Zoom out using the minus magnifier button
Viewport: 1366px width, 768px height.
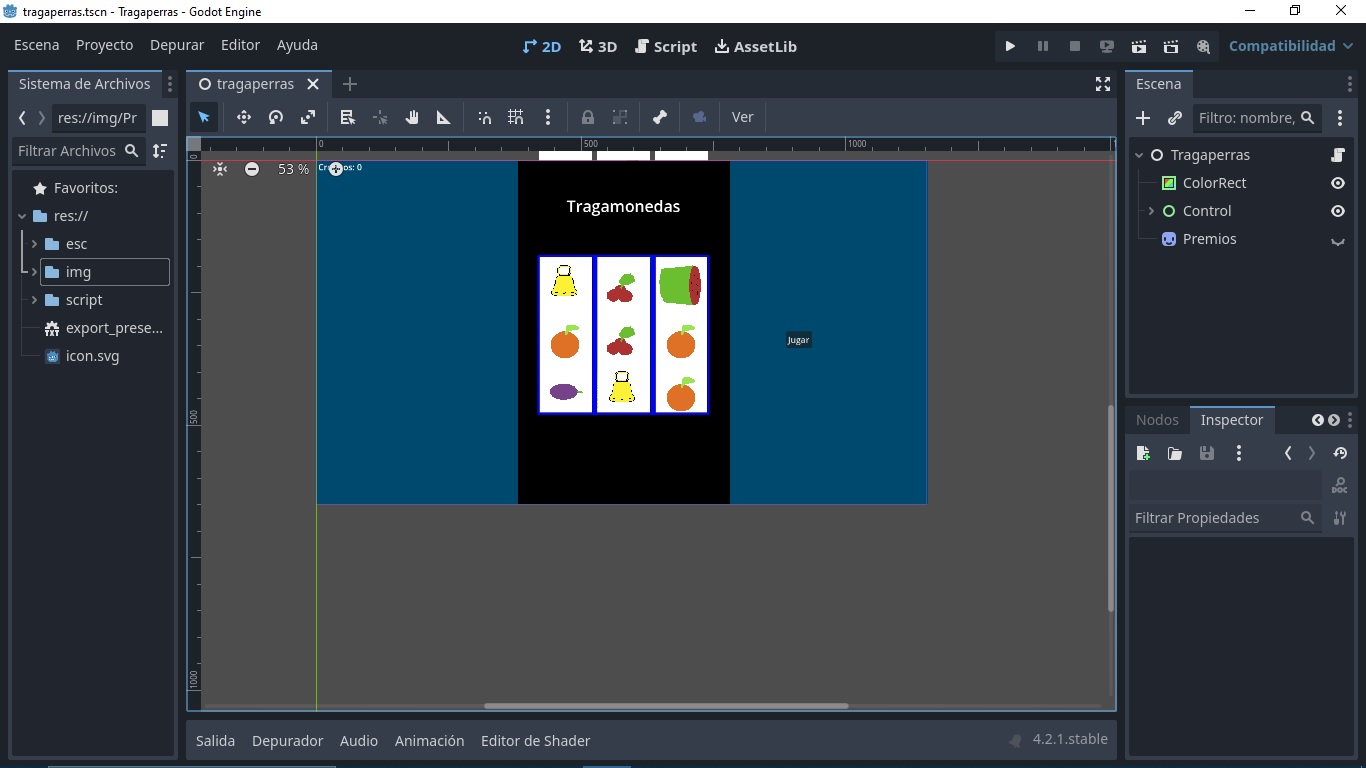(252, 169)
